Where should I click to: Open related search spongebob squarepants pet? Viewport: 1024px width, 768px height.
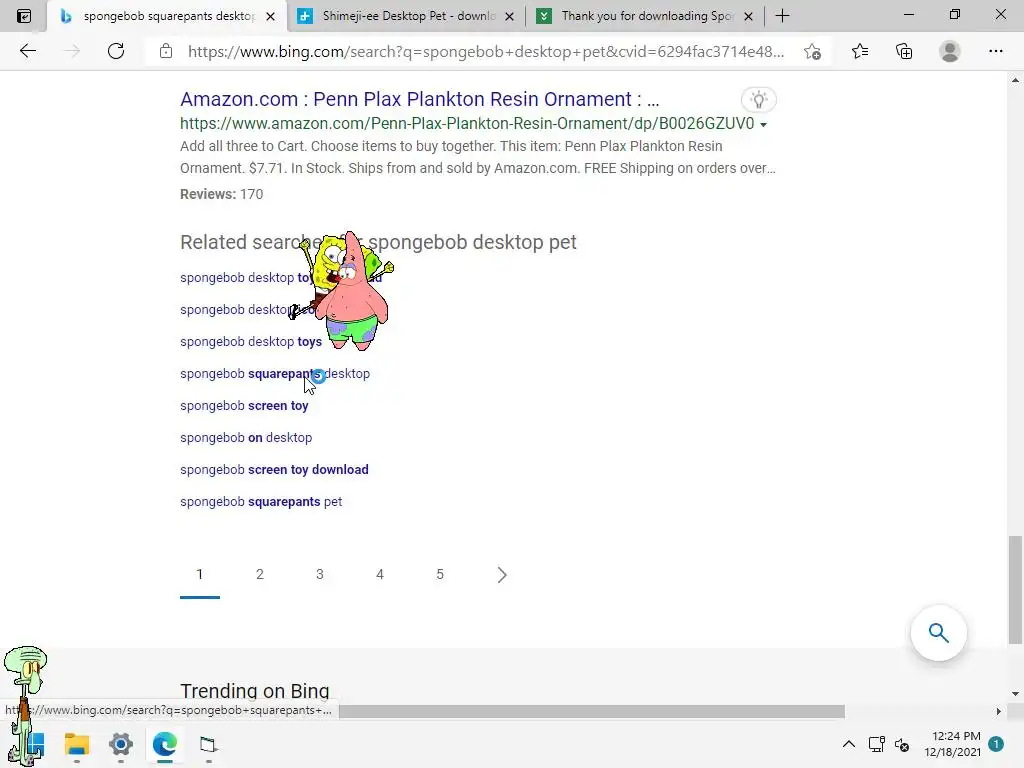coord(261,502)
